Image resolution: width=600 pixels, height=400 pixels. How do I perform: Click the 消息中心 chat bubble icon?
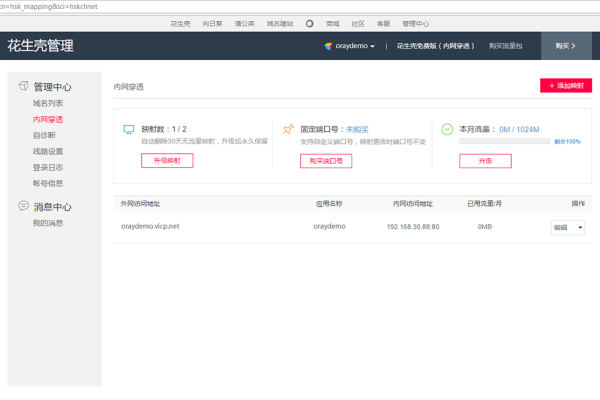(23, 207)
